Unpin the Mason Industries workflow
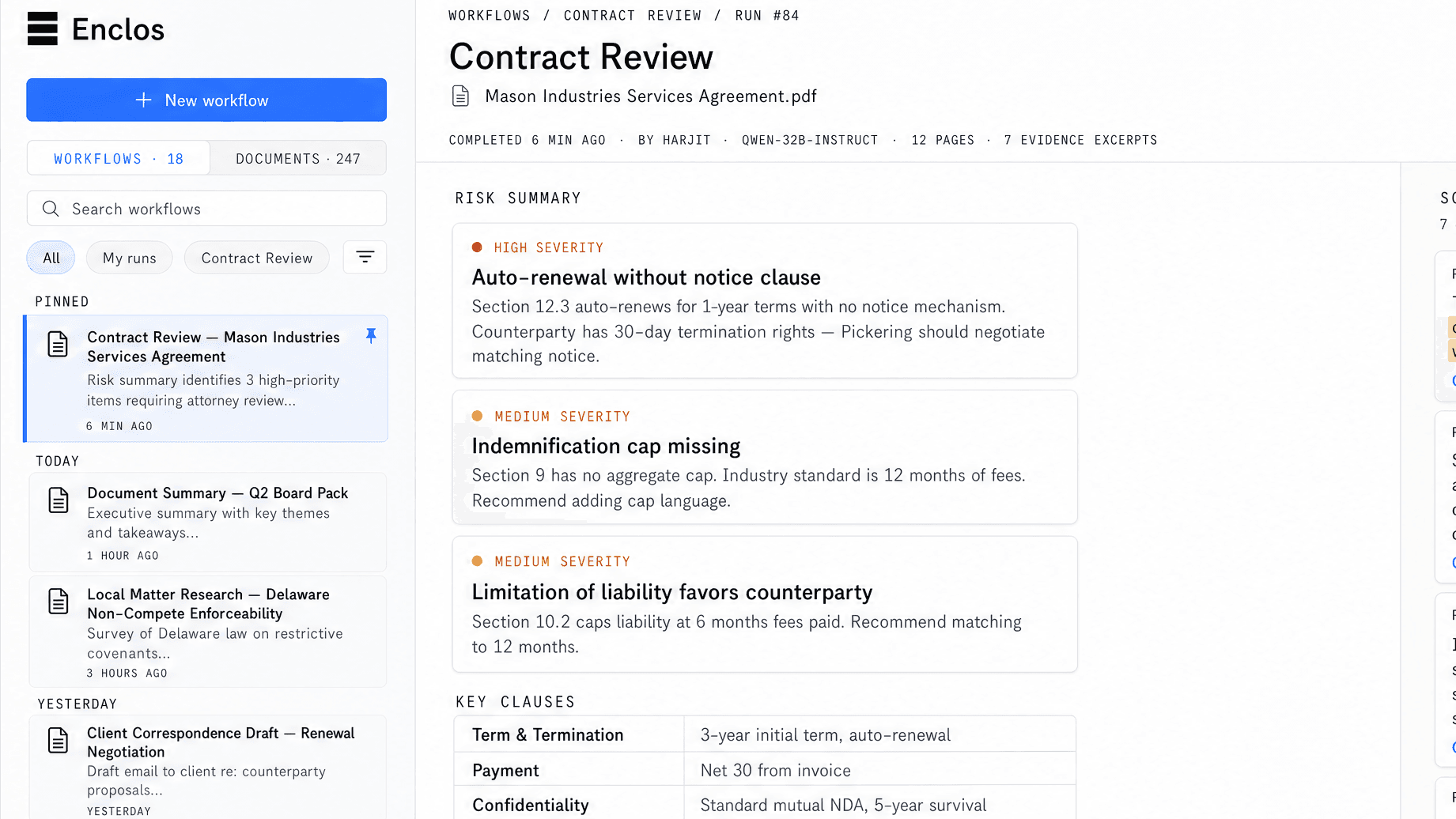This screenshot has width=1456, height=819. tap(371, 336)
